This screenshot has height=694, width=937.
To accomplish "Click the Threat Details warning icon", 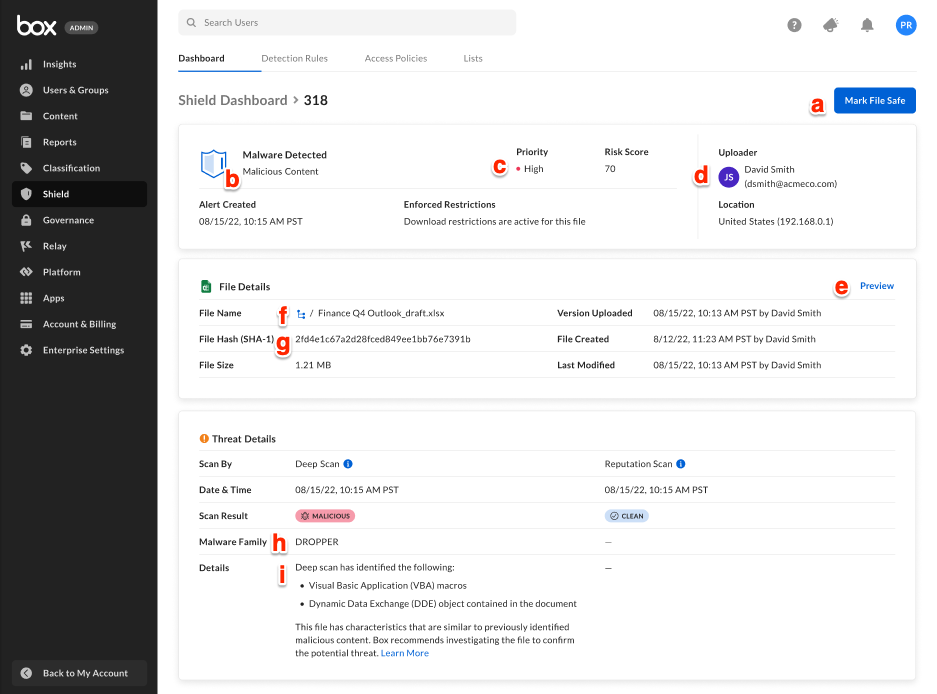I will tap(204, 439).
